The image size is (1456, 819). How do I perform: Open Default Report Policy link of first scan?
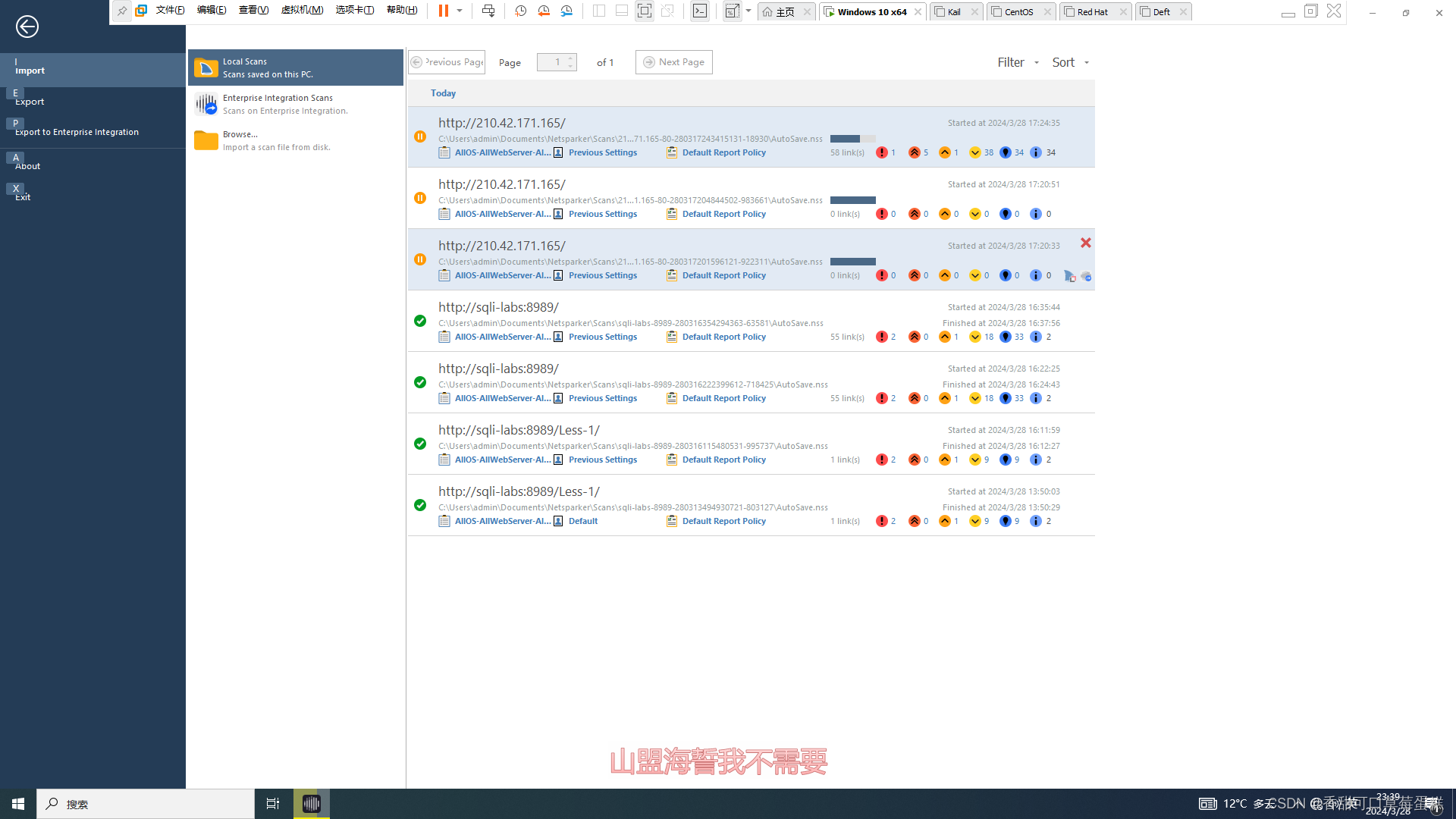point(723,152)
